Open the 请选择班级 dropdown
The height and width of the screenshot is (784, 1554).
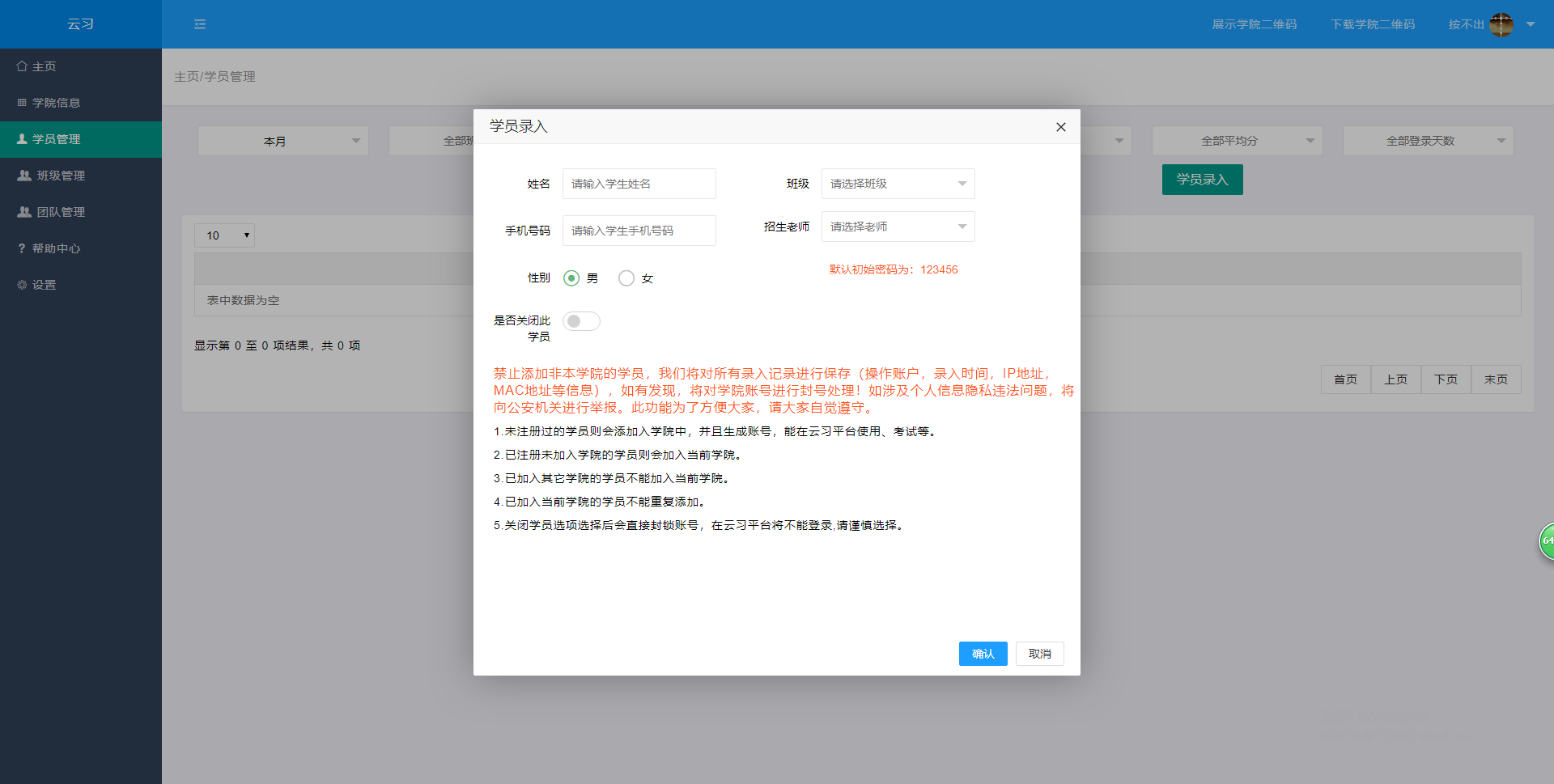(897, 184)
